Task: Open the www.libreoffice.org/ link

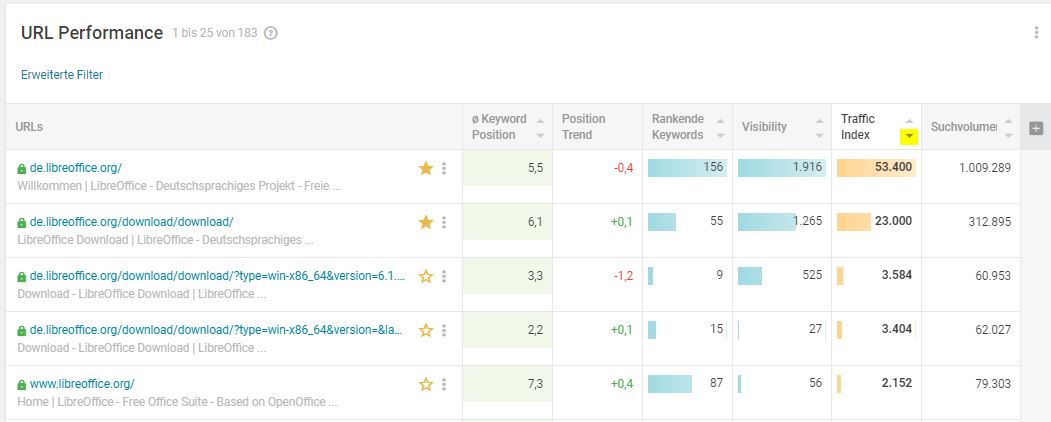Action: point(82,384)
